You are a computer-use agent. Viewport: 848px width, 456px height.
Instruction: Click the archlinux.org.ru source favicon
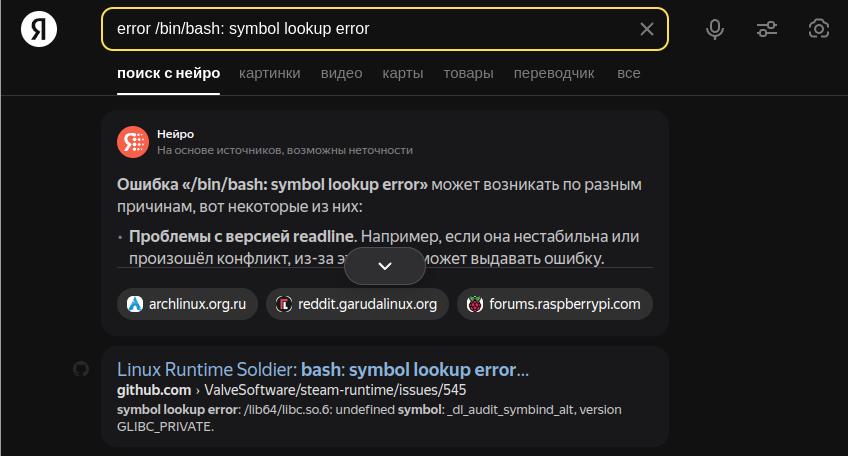point(135,304)
